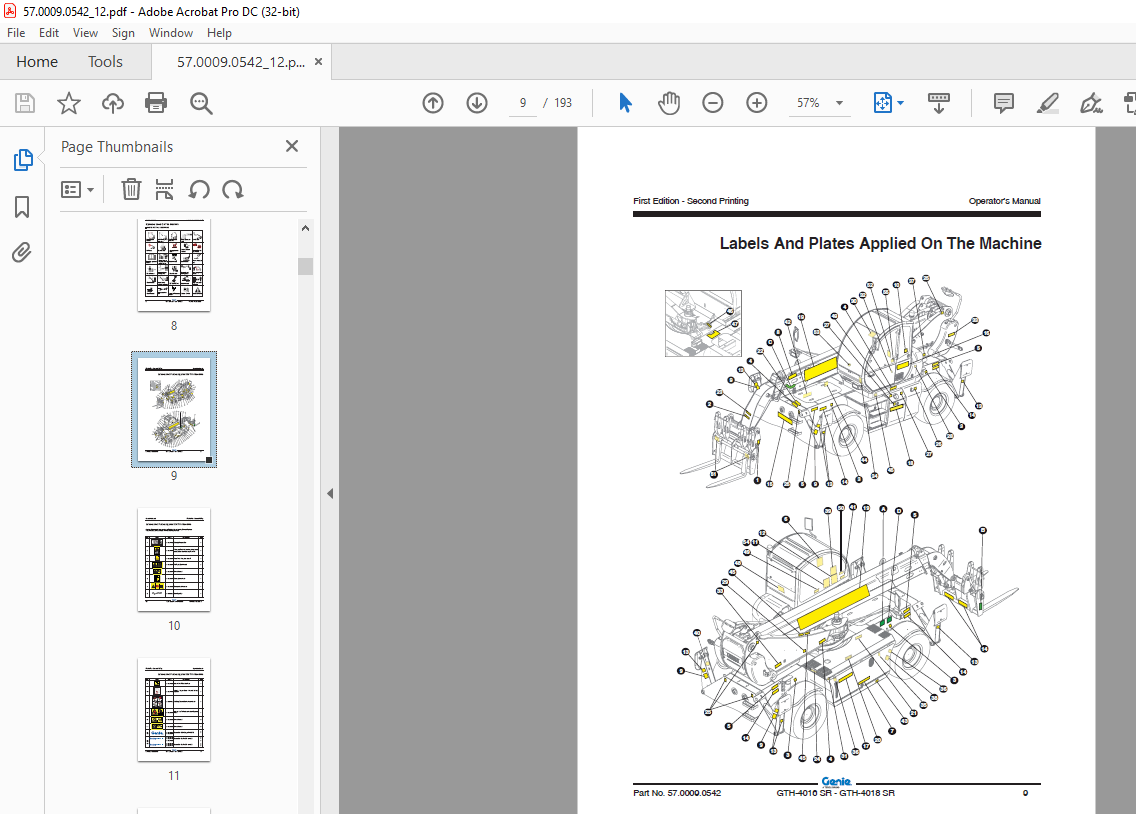Go to the previous page

pos(433,103)
